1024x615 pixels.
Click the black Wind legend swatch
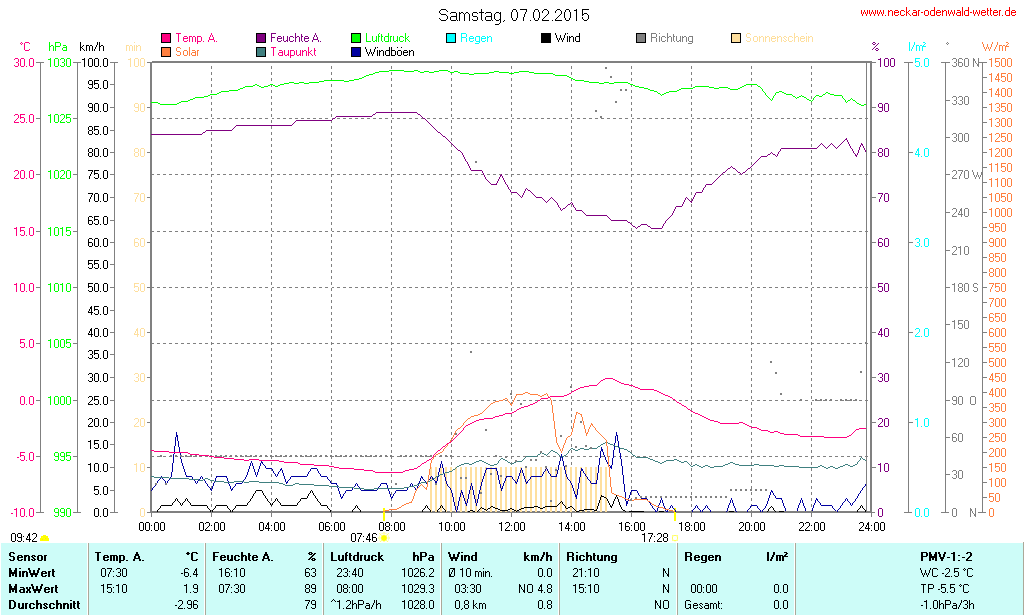pyautogui.click(x=545, y=38)
